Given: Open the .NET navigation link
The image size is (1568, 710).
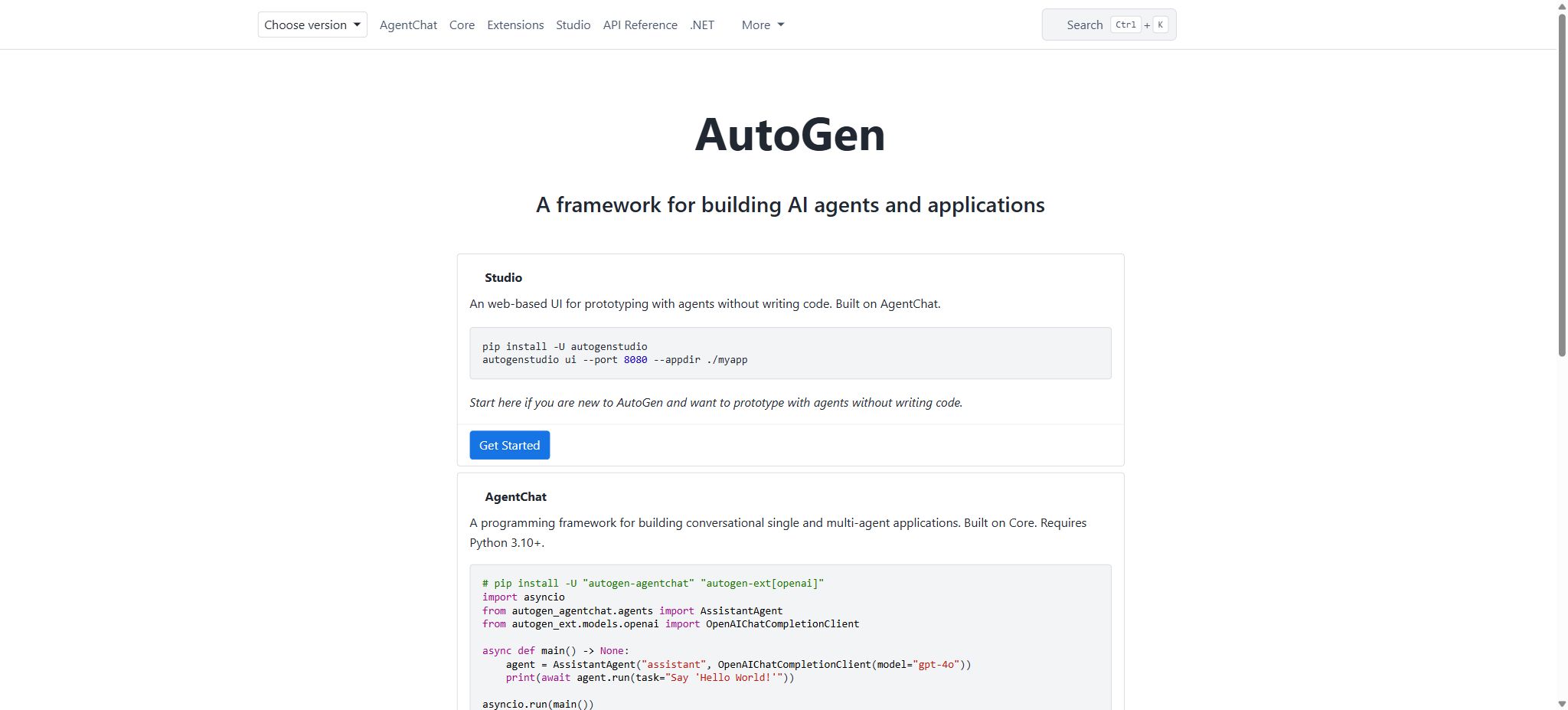Looking at the screenshot, I should pos(702,25).
